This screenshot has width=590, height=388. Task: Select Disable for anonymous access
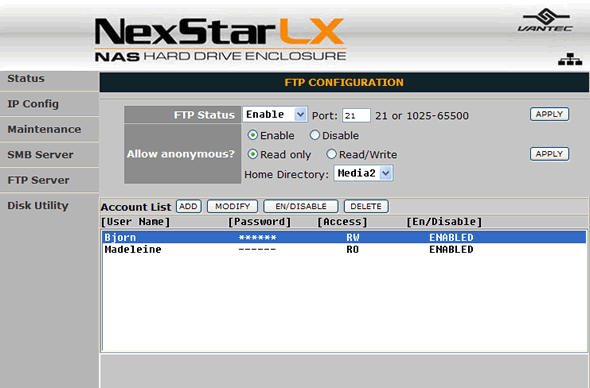[x=315, y=135]
